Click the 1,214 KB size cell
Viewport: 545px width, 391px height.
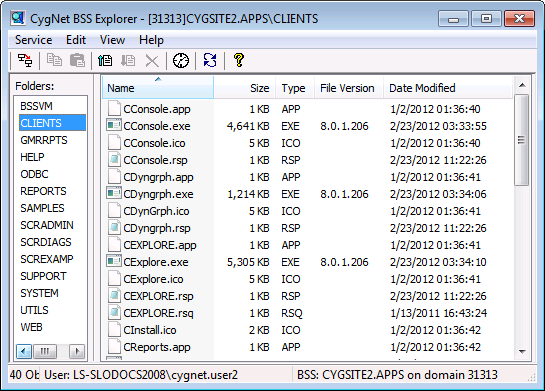(248, 194)
